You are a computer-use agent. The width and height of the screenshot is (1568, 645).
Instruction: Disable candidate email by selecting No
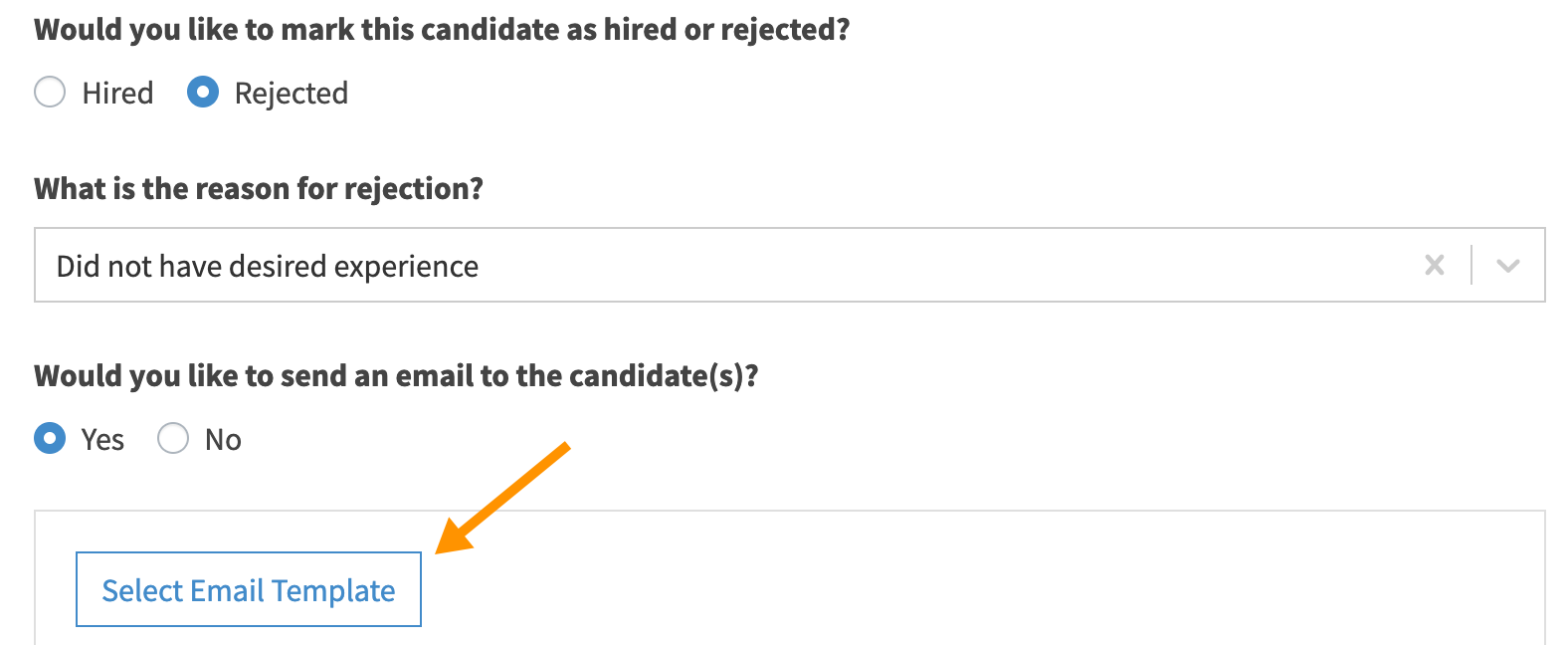point(173,438)
